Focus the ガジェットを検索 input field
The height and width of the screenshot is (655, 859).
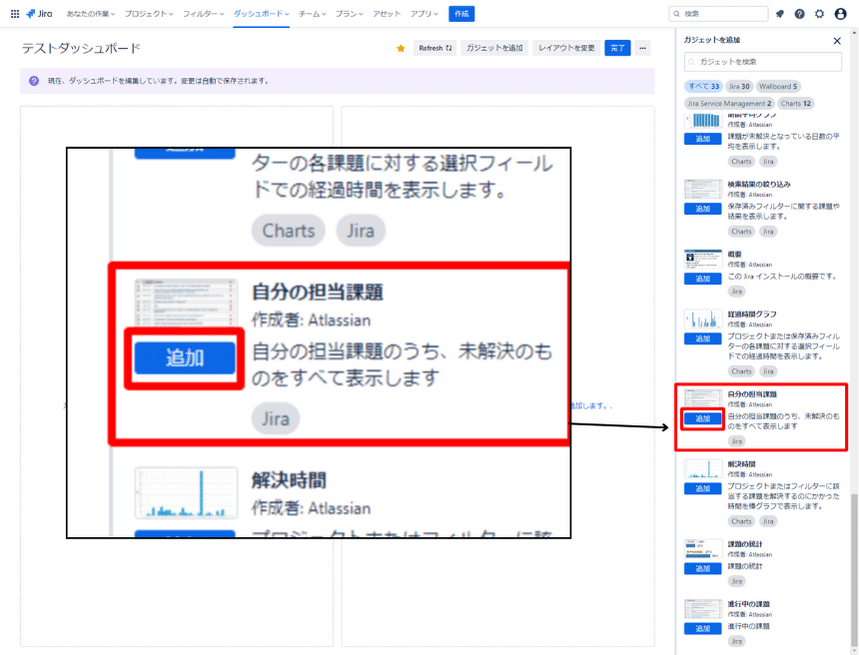[763, 62]
